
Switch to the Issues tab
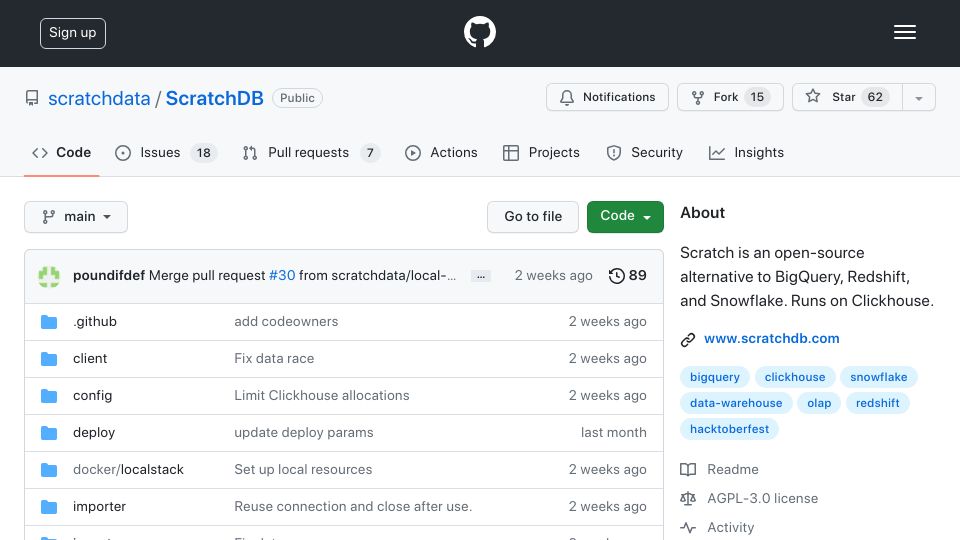165,152
